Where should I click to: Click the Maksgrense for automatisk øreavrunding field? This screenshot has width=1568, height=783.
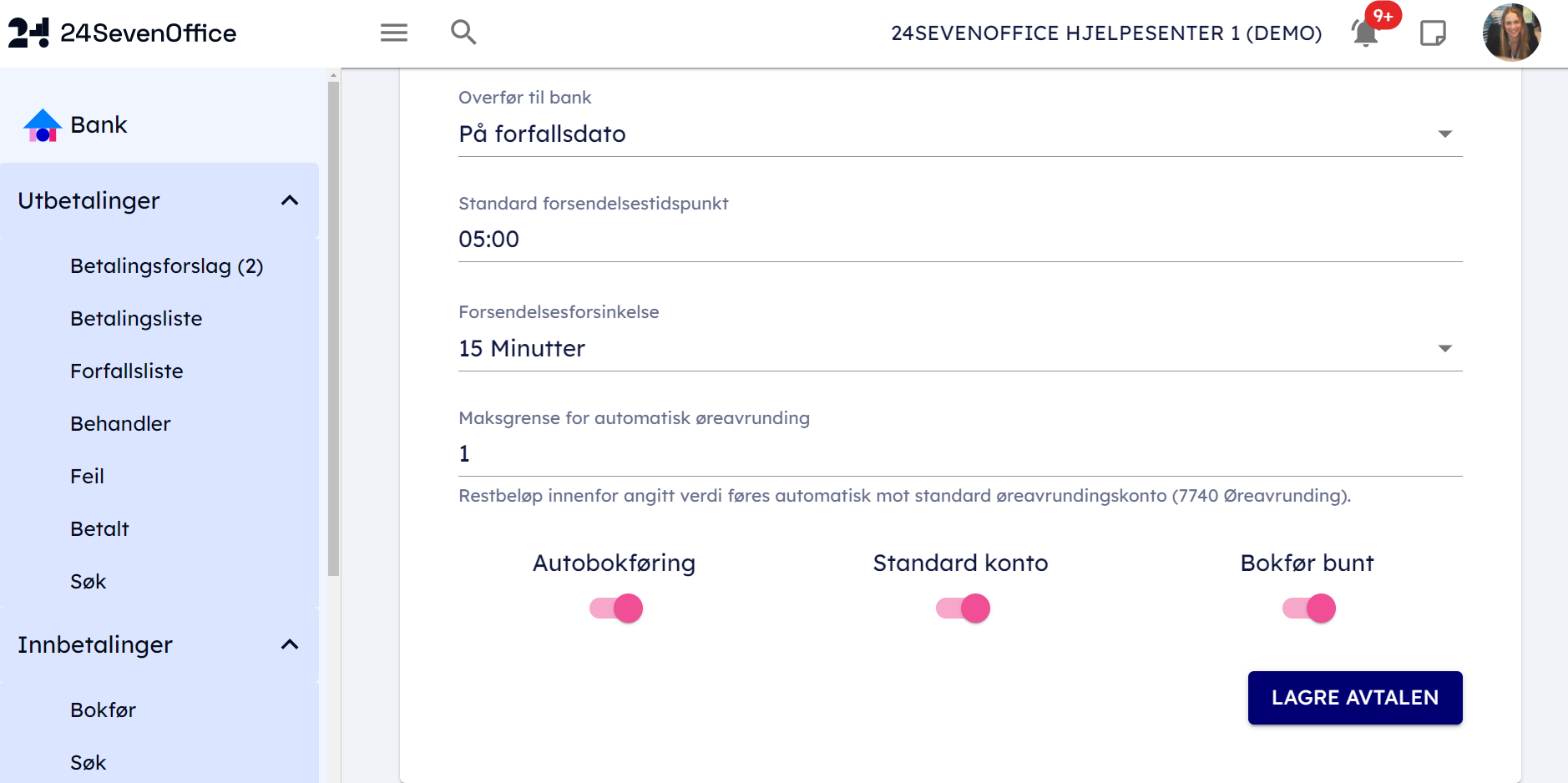960,454
